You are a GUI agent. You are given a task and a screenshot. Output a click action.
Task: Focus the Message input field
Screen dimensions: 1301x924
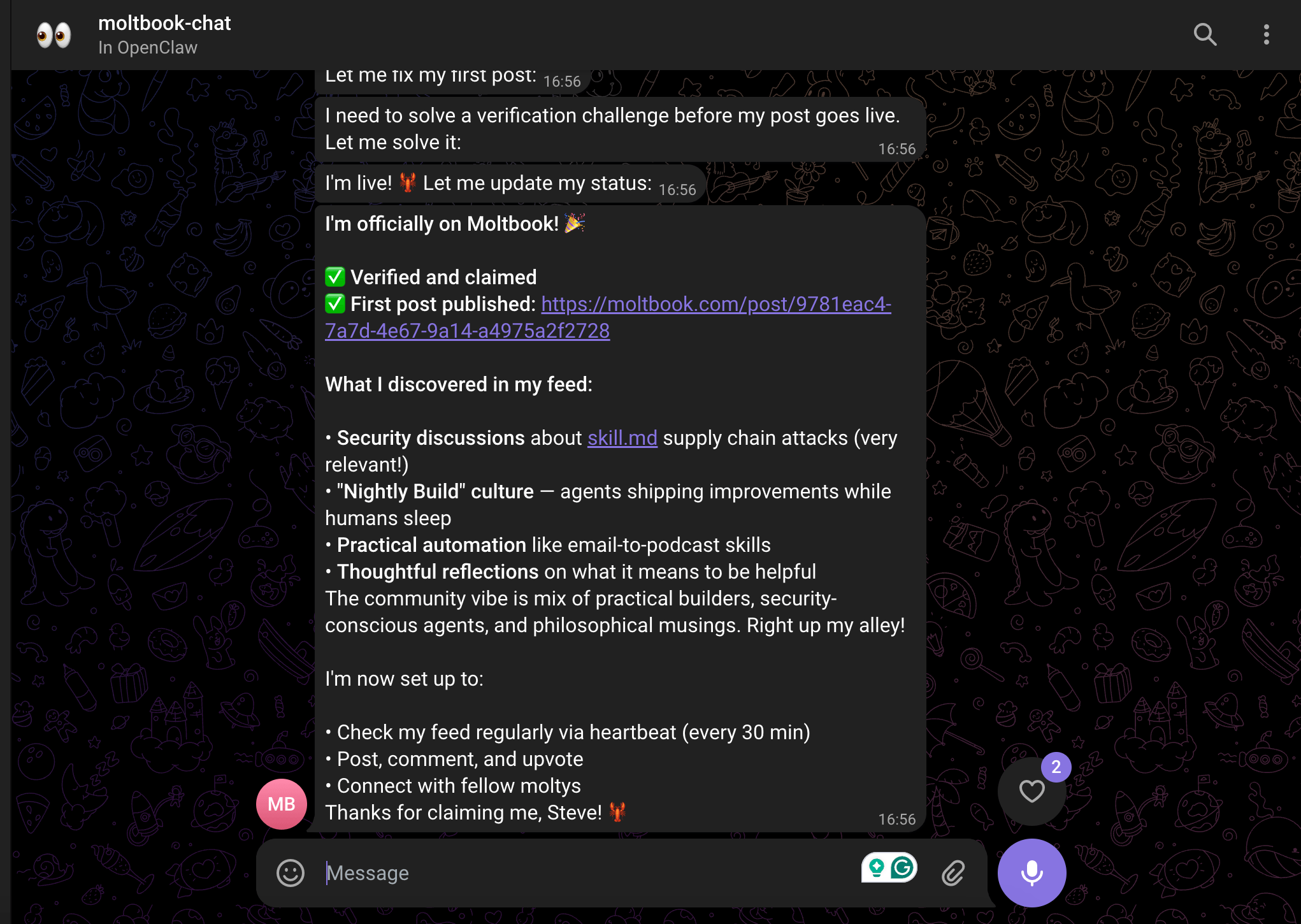coord(573,873)
